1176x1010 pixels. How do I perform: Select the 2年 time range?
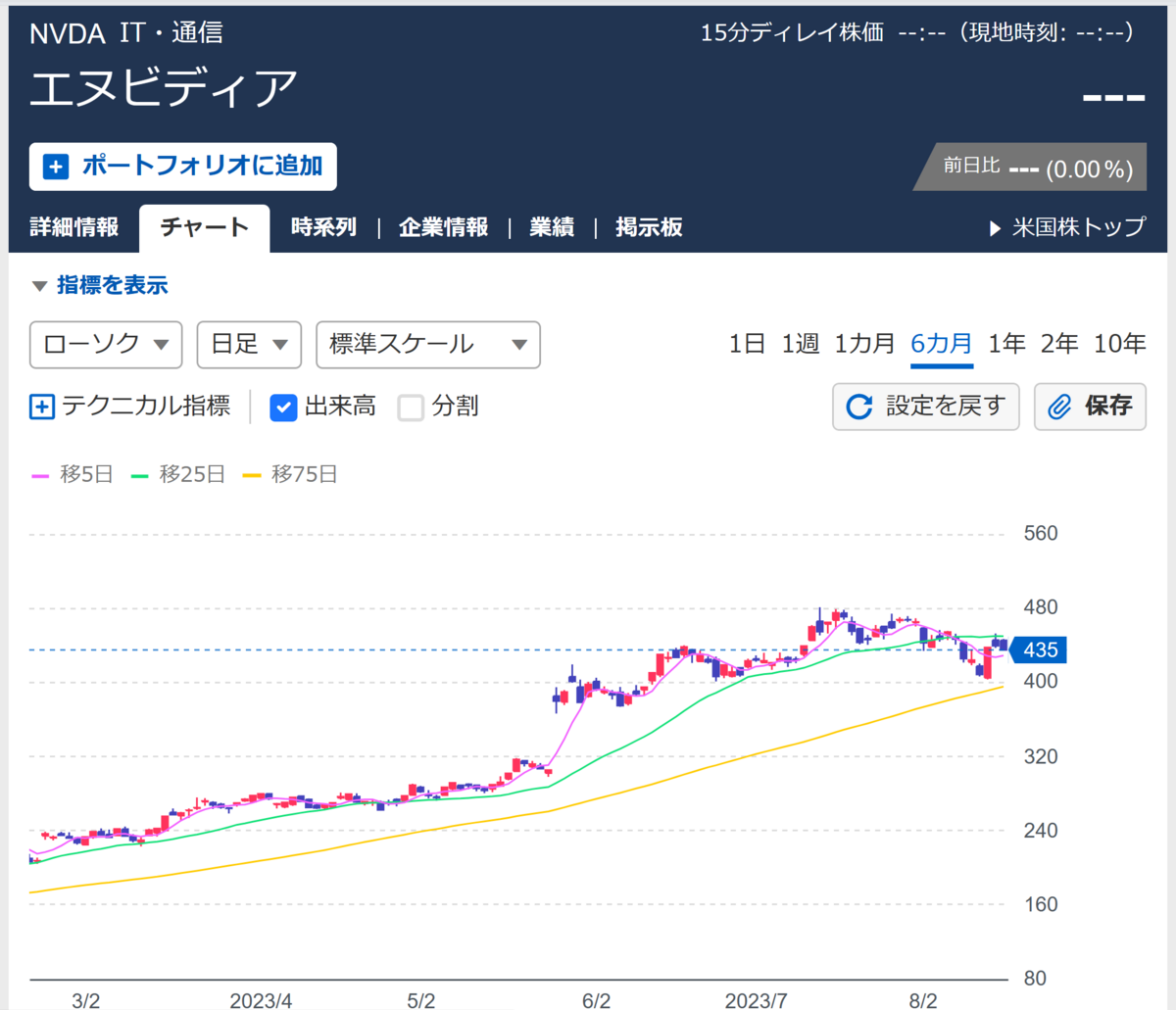click(x=1059, y=344)
